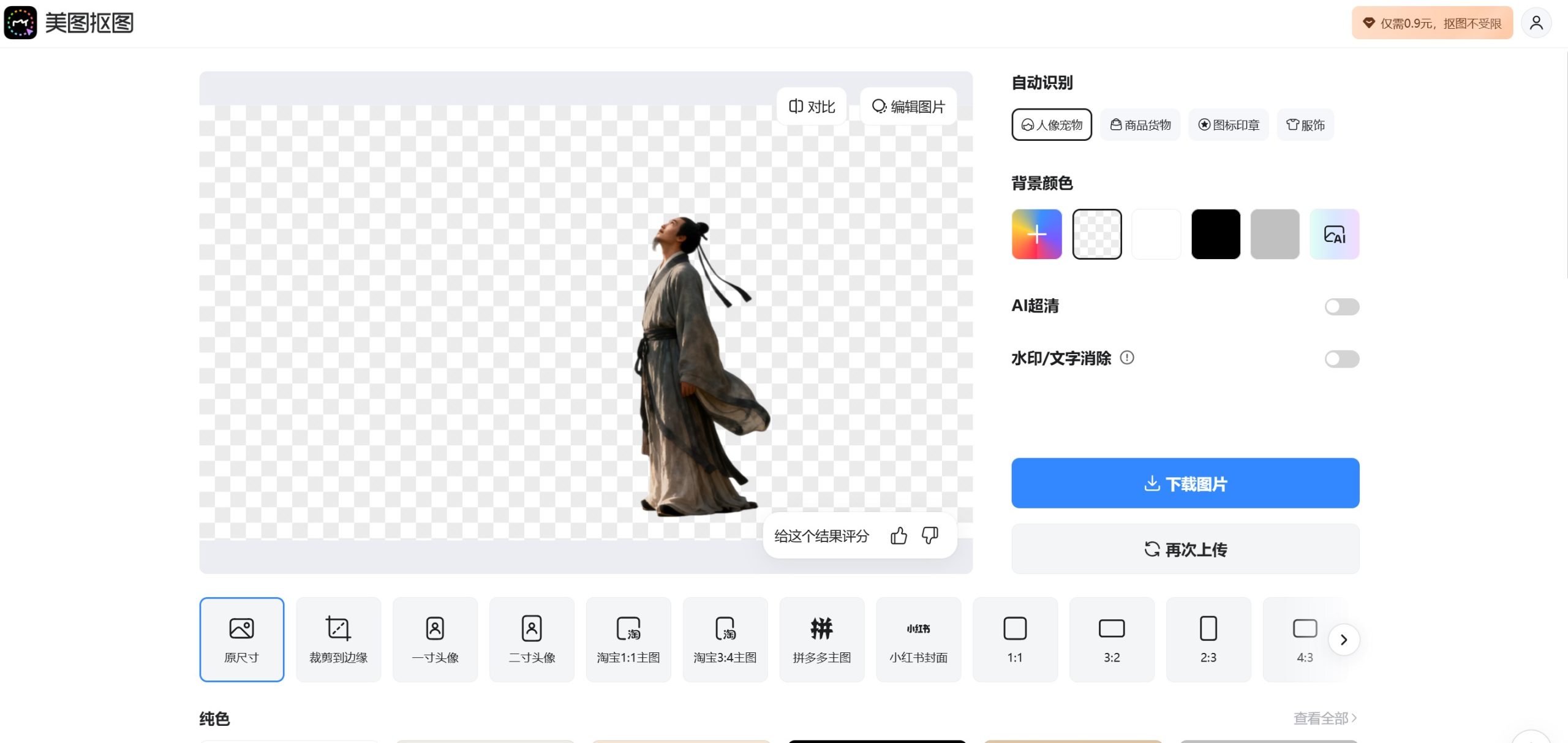
Task: Choose the black background swatch
Action: 1215,233
